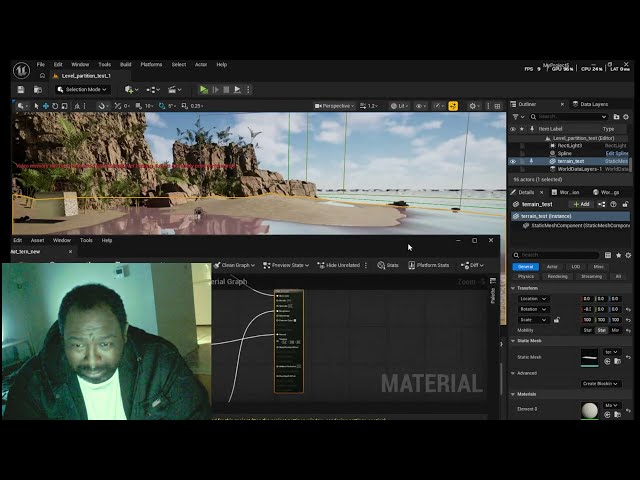
Task: Select the Actor filter button
Action: click(x=552, y=267)
